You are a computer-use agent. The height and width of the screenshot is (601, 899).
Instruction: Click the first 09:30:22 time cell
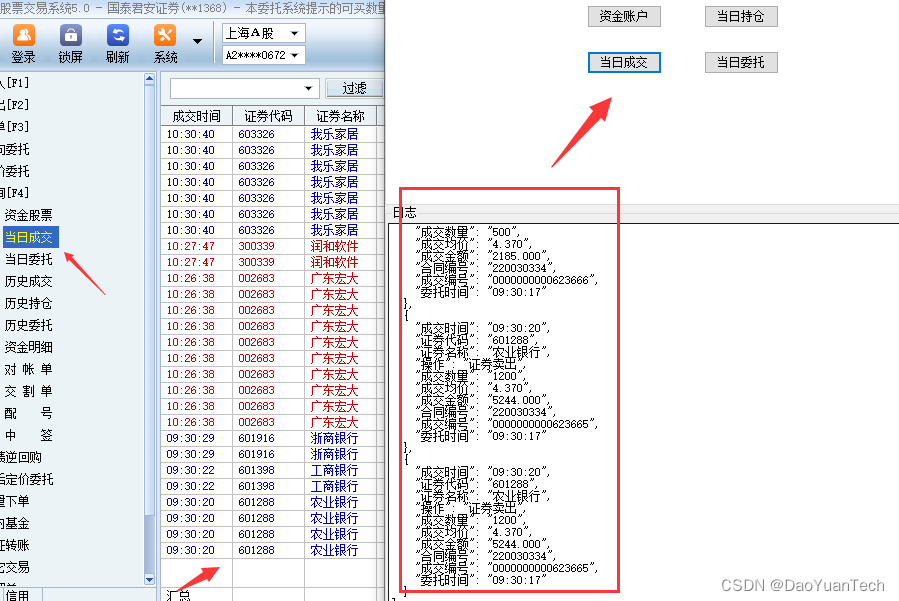[190, 470]
